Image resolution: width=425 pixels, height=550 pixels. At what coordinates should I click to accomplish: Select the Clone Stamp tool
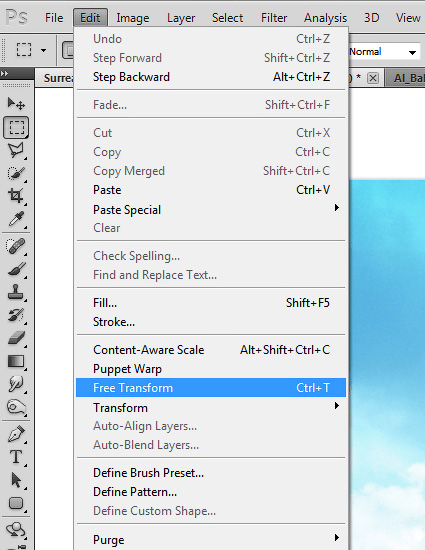click(x=16, y=292)
